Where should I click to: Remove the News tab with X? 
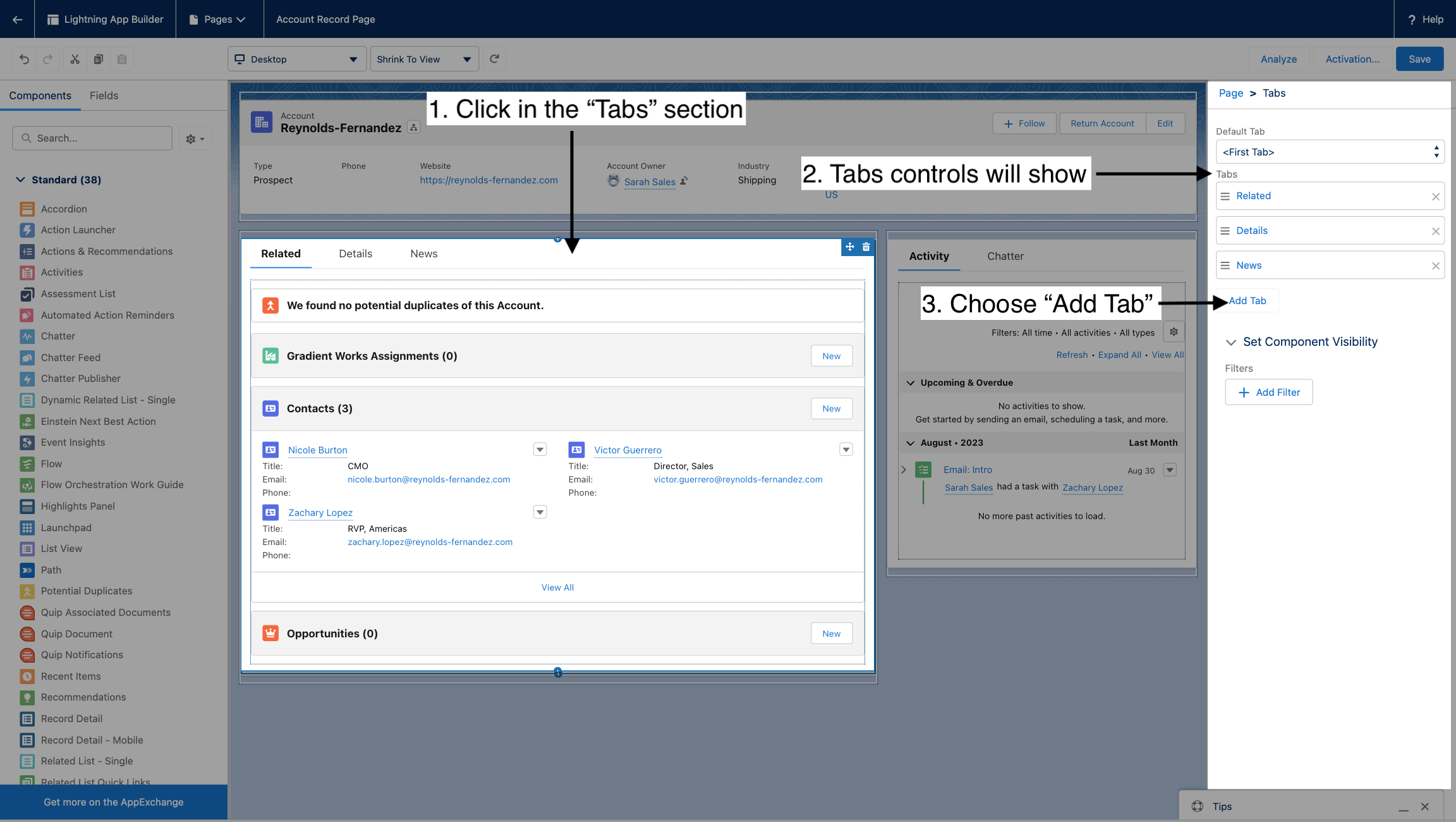(1435, 266)
